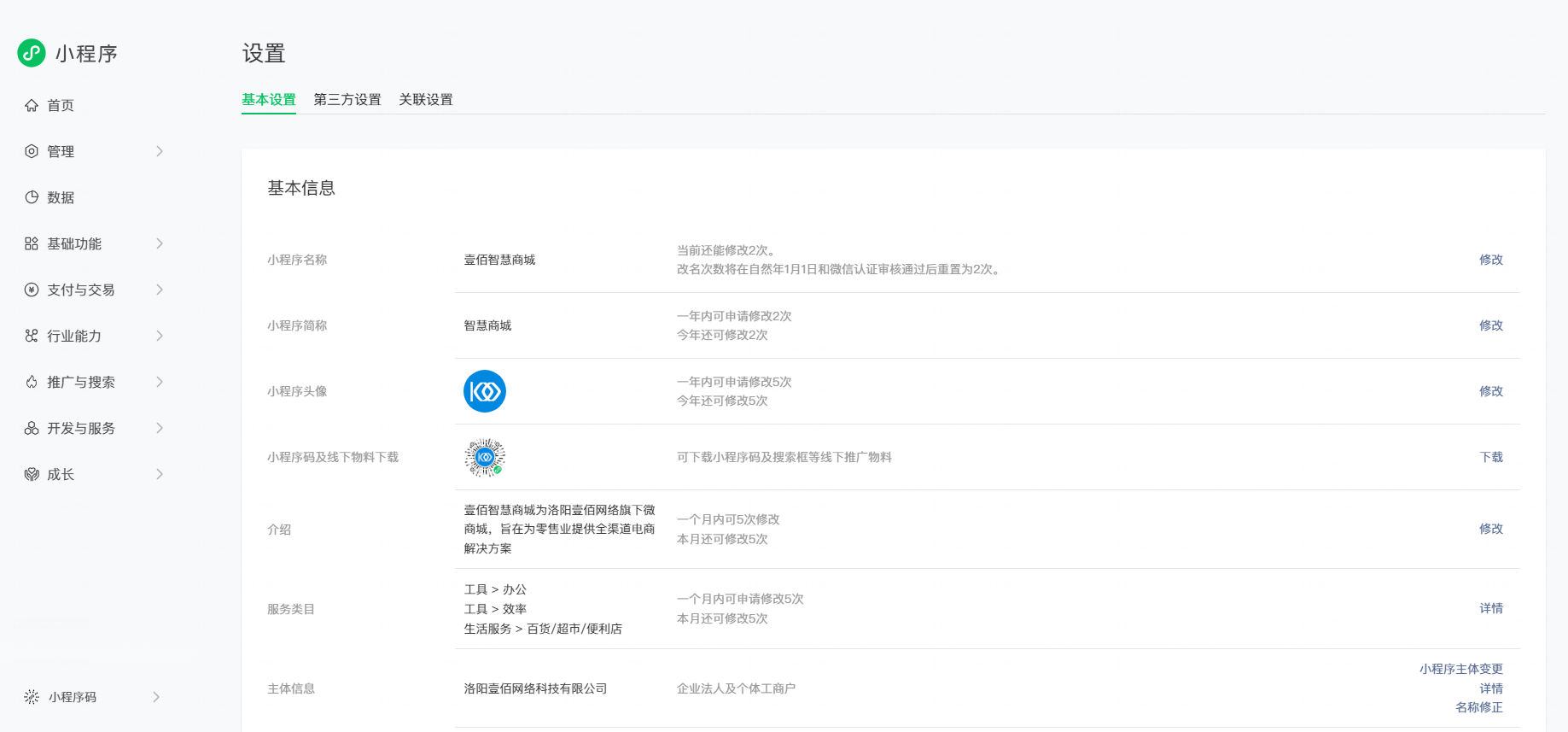The height and width of the screenshot is (732, 1568).
Task: Click 下载 for mini program code materials
Action: click(1491, 457)
